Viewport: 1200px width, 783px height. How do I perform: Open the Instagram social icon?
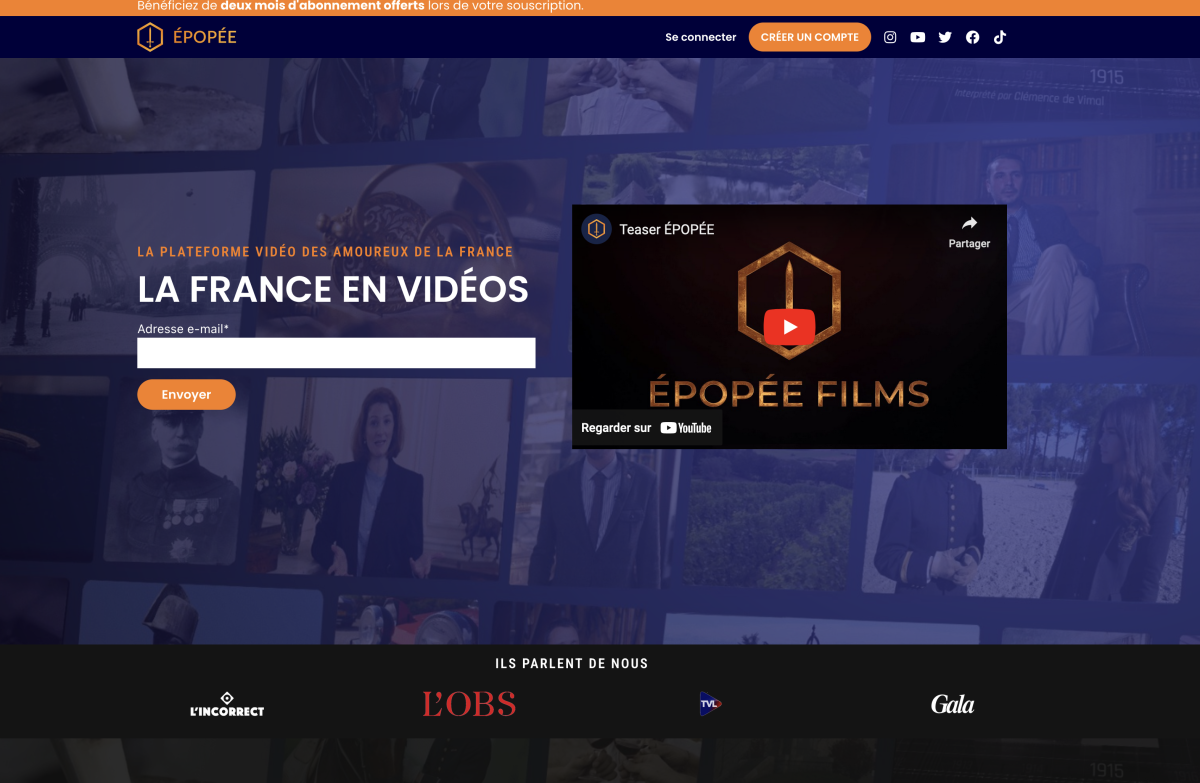890,37
